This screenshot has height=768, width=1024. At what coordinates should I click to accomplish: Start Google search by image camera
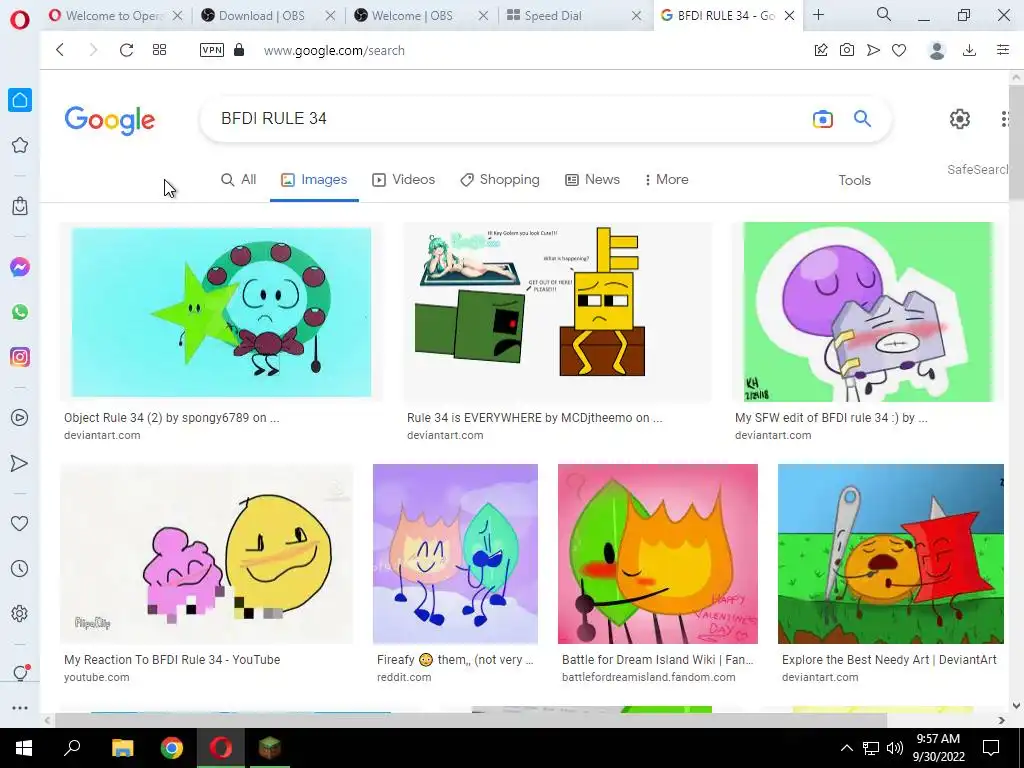pyautogui.click(x=823, y=119)
